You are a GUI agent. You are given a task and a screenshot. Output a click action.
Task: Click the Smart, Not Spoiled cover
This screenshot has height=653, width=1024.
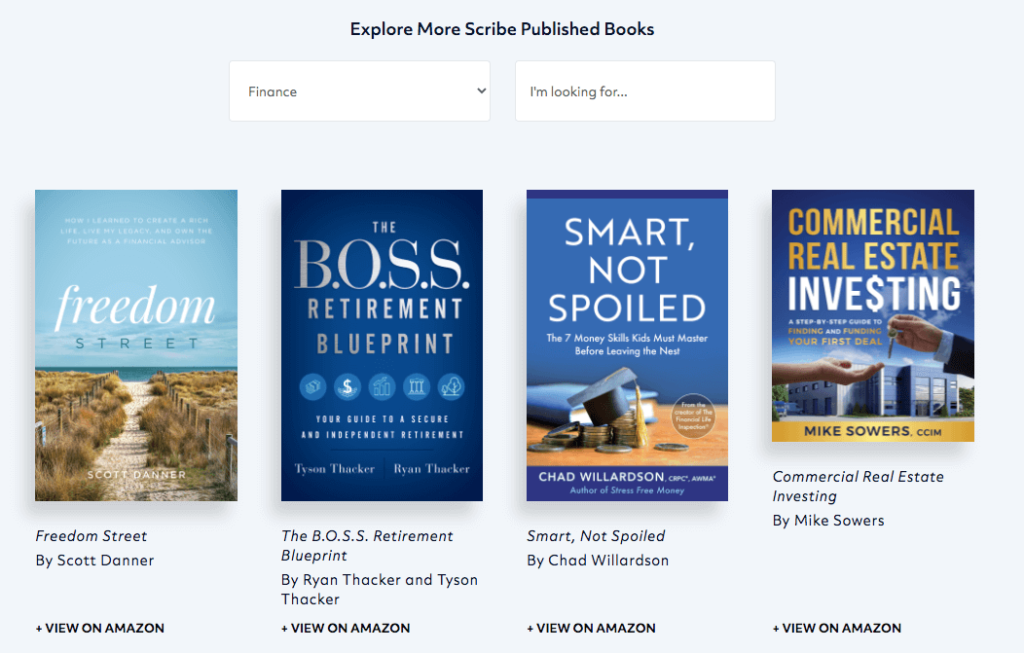(x=627, y=343)
